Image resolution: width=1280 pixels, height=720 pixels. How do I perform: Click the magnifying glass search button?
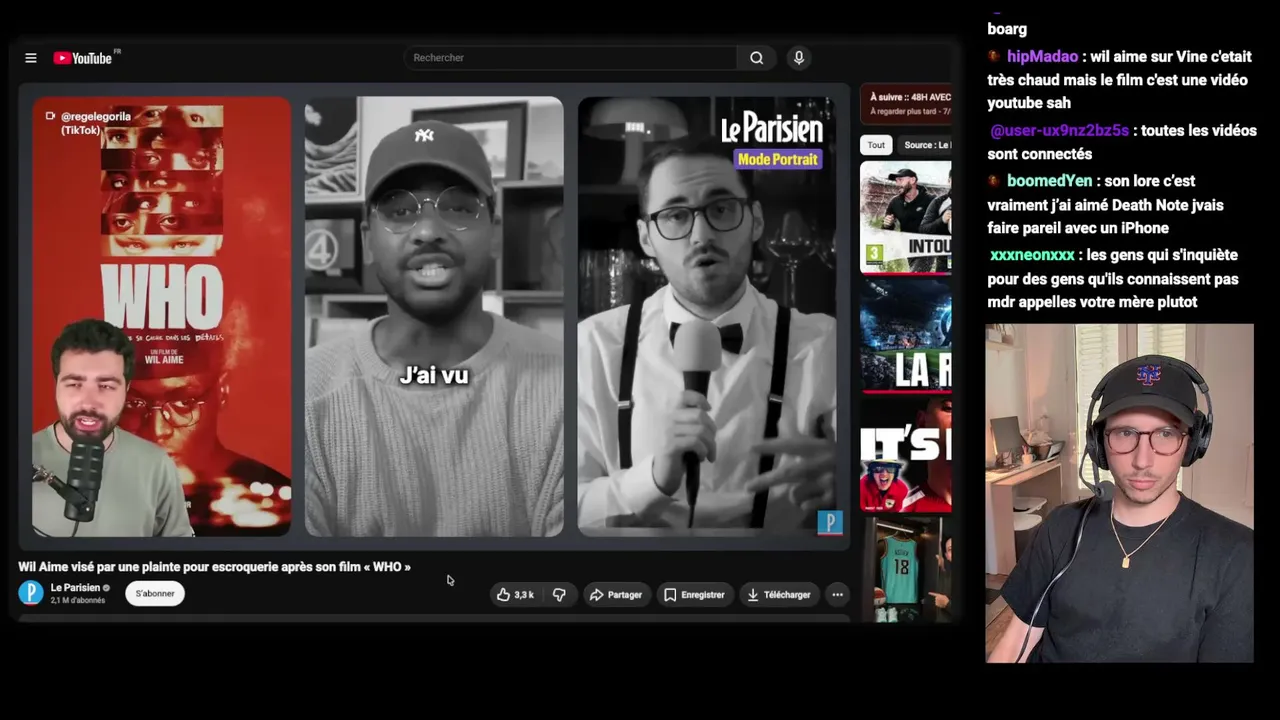point(757,58)
